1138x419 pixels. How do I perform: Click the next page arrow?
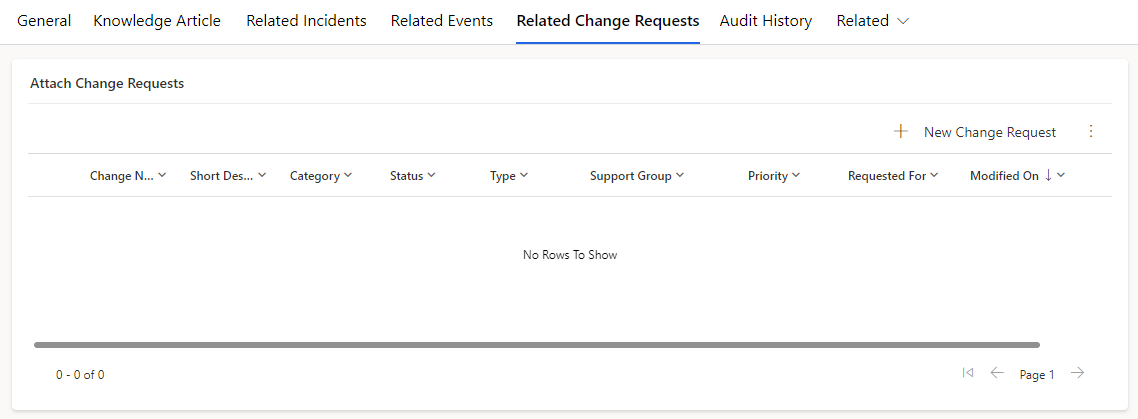[x=1078, y=373]
